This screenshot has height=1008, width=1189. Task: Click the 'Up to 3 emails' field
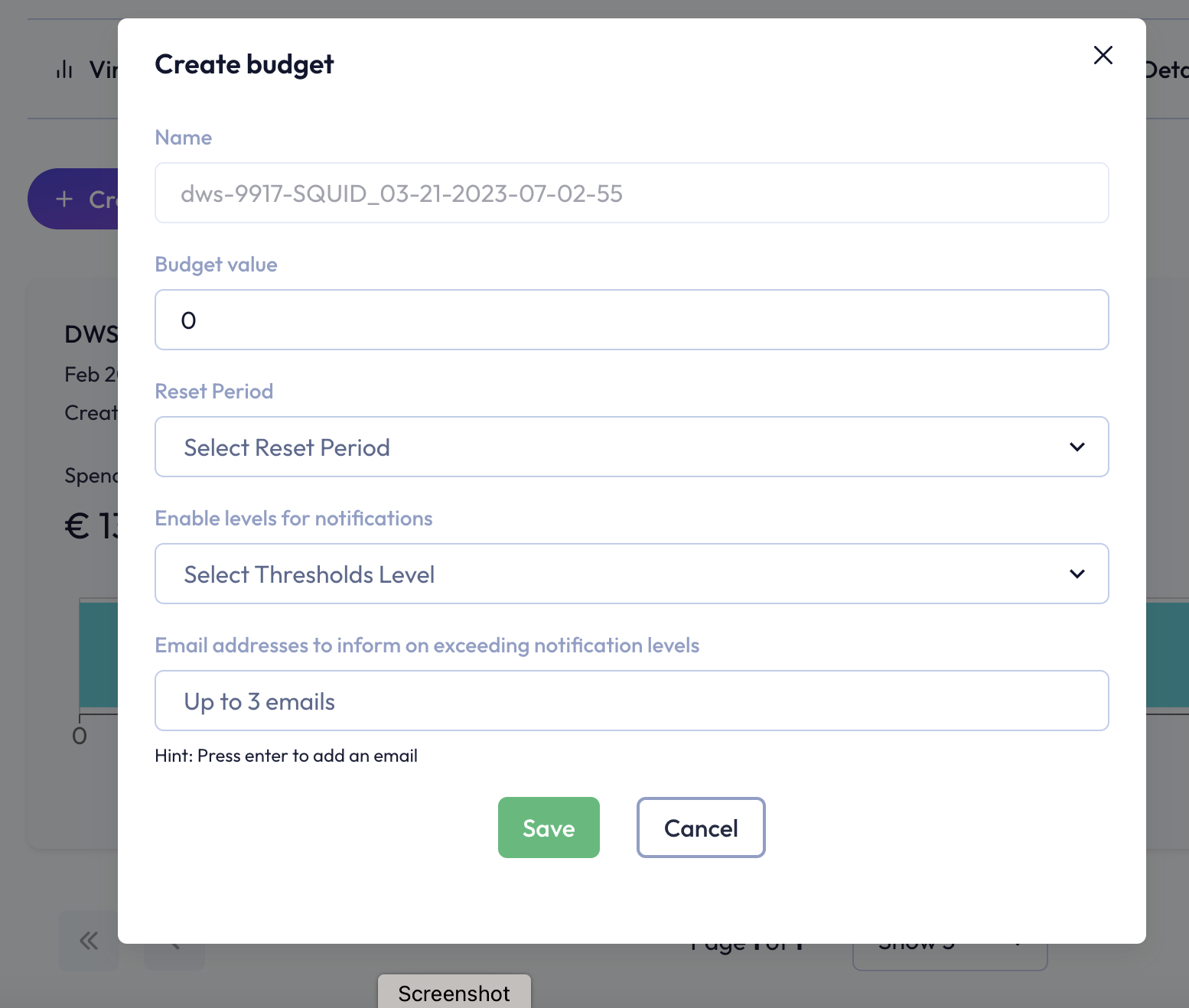click(631, 701)
